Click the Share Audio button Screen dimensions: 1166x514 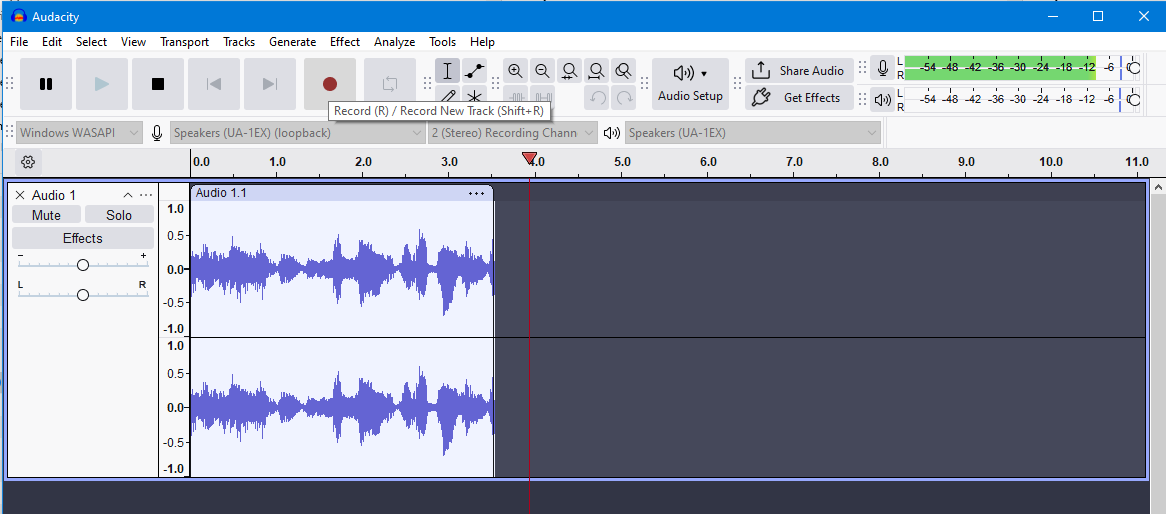coord(799,71)
